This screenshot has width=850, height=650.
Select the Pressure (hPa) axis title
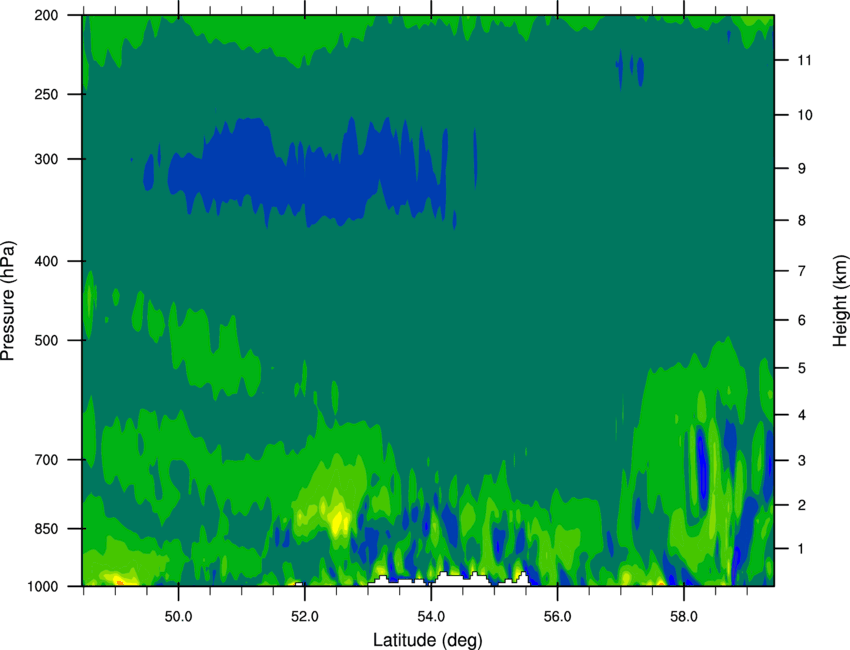point(9,301)
